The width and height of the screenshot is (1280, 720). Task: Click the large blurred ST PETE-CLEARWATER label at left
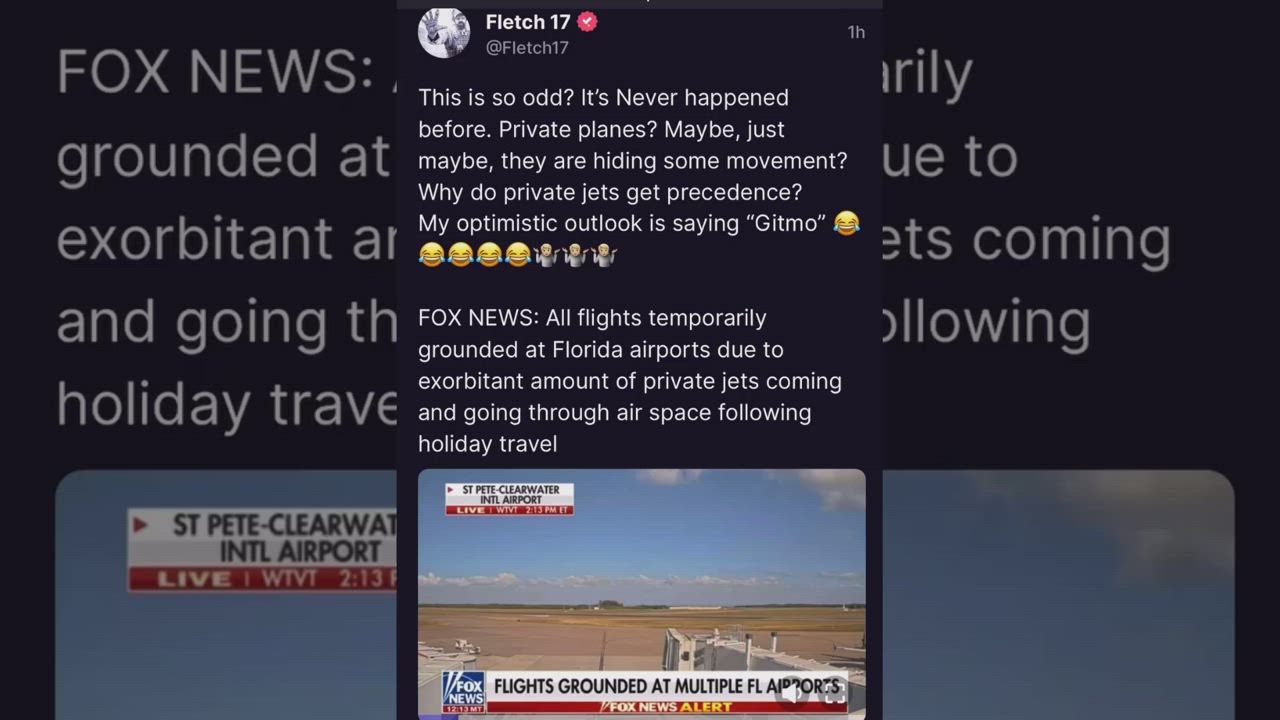pos(262,549)
